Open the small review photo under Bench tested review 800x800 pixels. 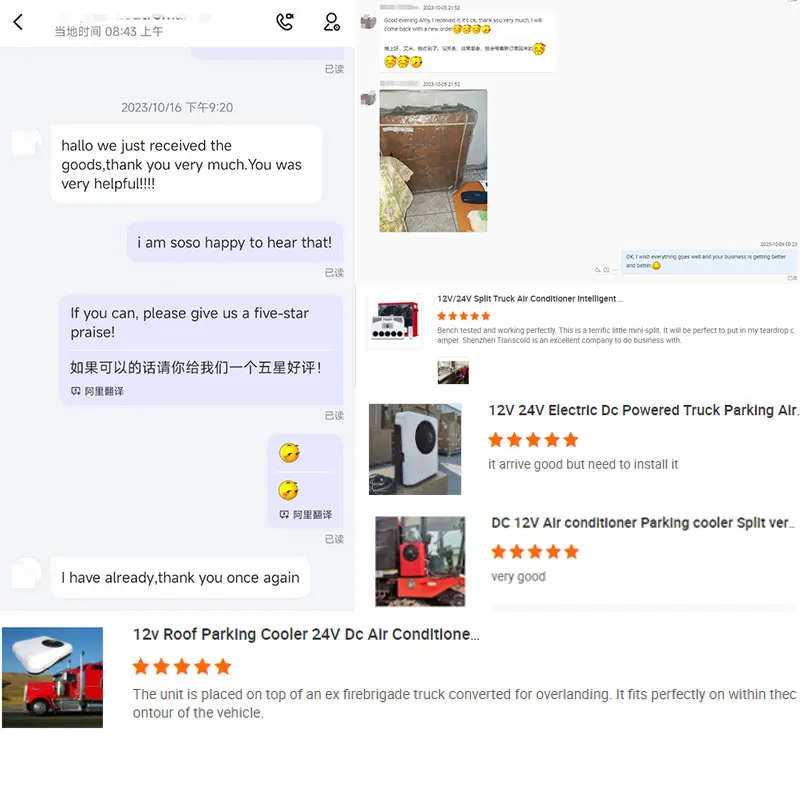point(453,372)
